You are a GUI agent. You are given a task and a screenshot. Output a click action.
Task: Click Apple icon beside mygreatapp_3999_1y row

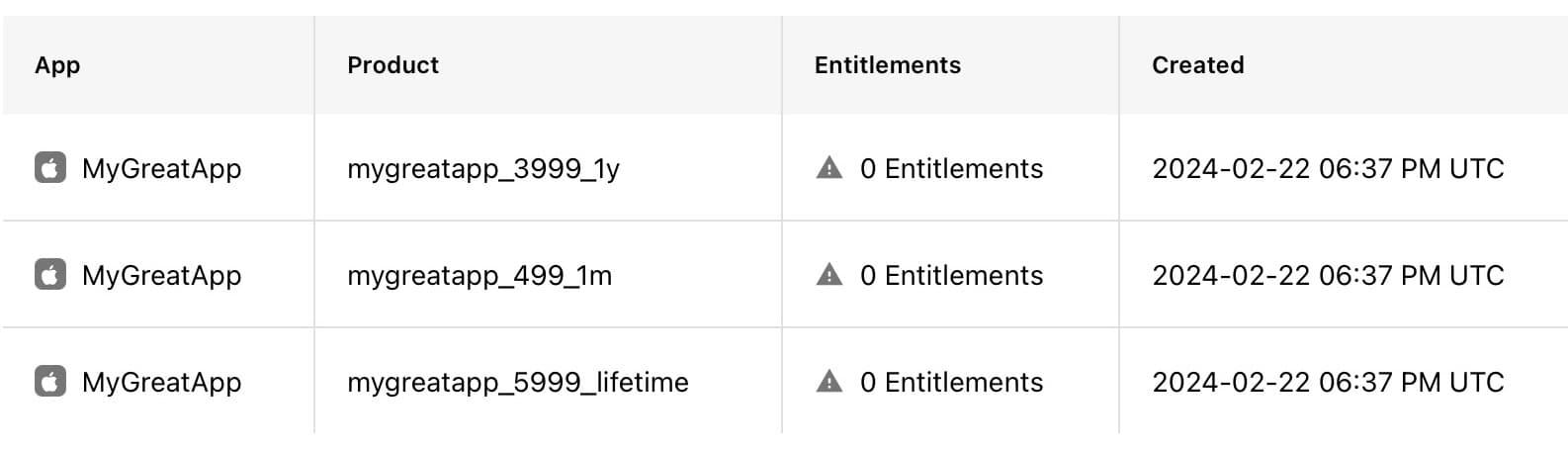(50, 168)
